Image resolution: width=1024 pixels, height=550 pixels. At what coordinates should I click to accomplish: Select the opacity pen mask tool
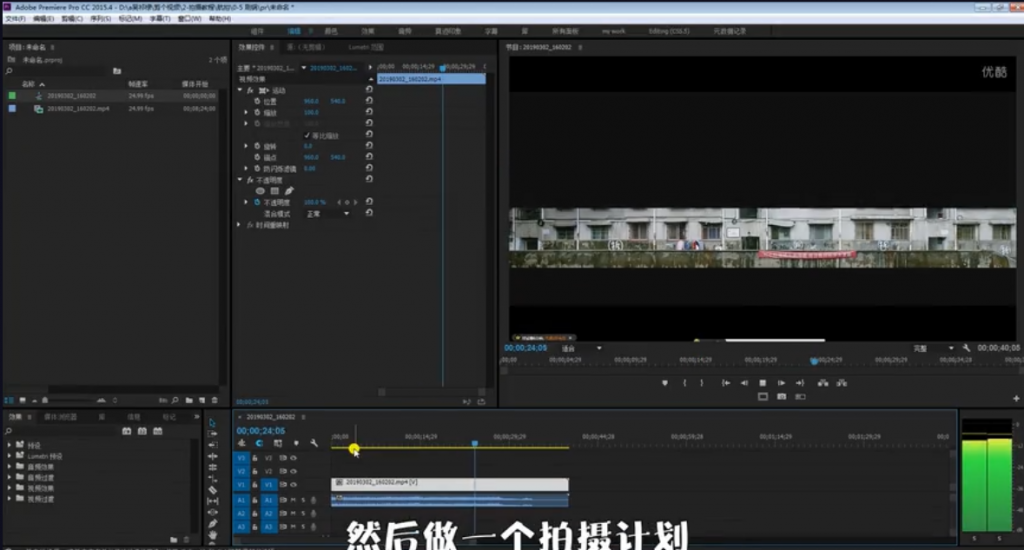coord(290,190)
